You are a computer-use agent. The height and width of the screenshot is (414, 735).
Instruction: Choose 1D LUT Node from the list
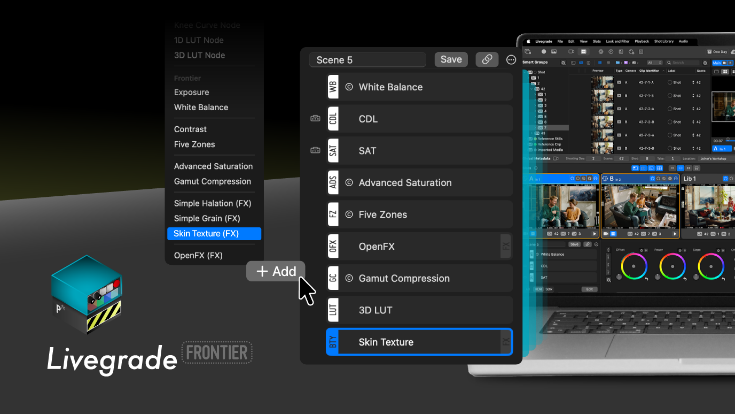coord(199,40)
